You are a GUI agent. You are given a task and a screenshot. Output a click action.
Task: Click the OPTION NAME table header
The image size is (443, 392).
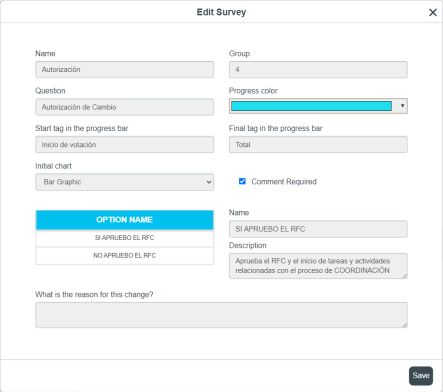tap(124, 220)
